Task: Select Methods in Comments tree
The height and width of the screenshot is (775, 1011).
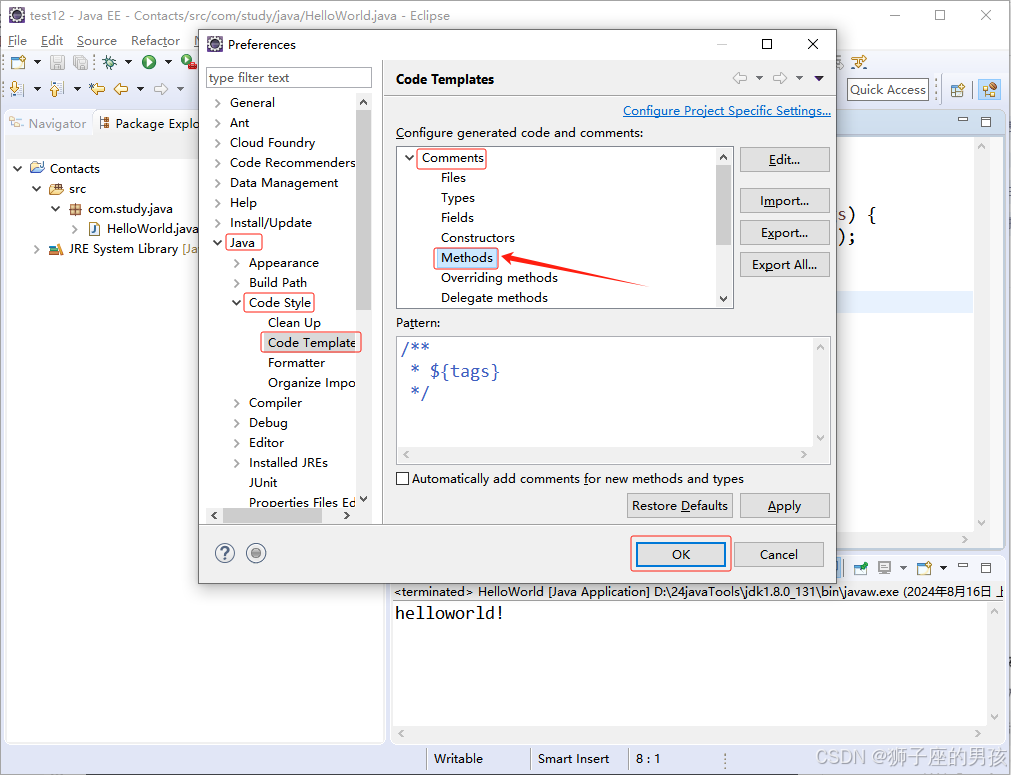Action: click(x=467, y=258)
